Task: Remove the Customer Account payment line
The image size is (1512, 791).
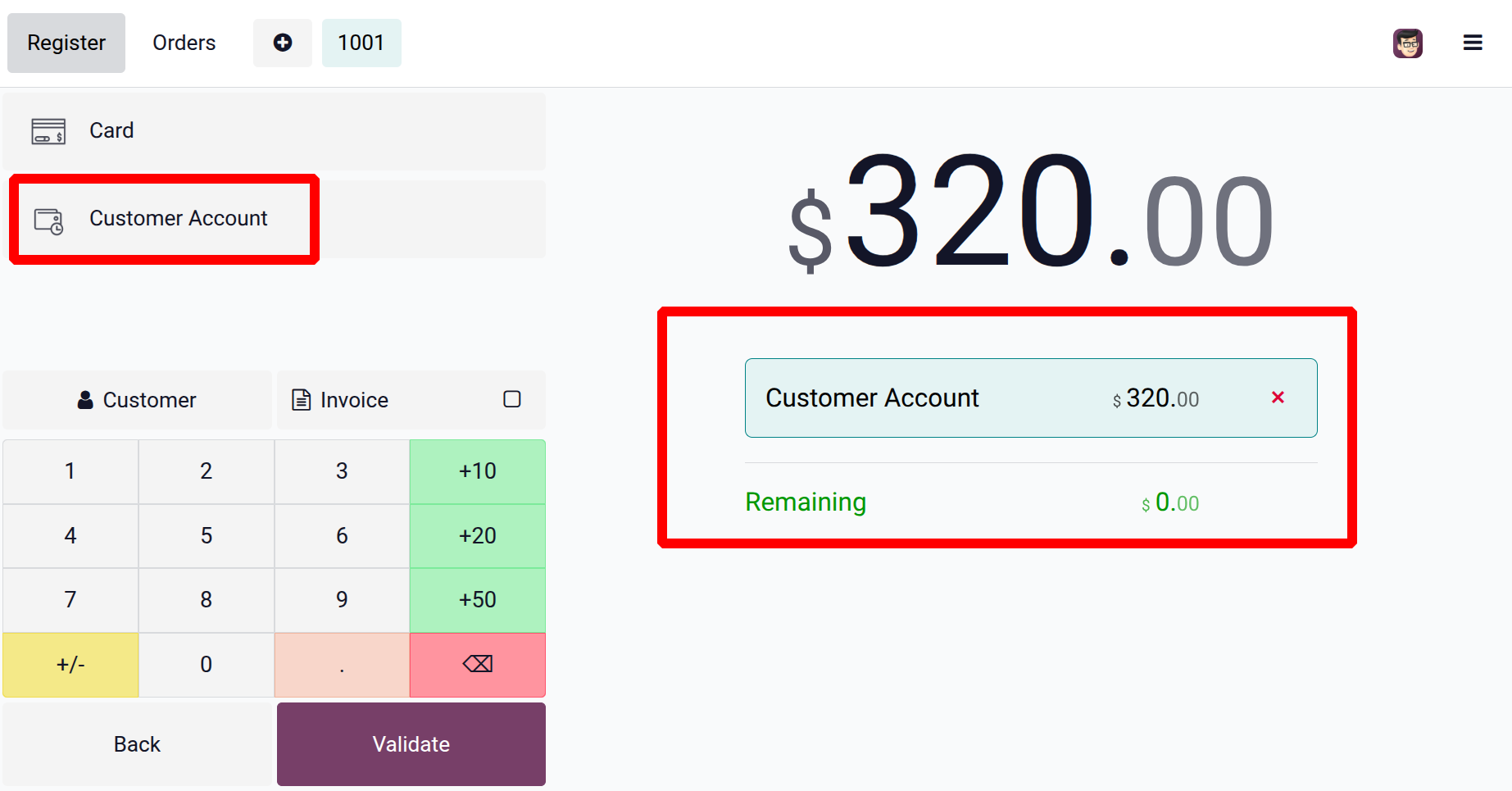Action: pos(1277,398)
